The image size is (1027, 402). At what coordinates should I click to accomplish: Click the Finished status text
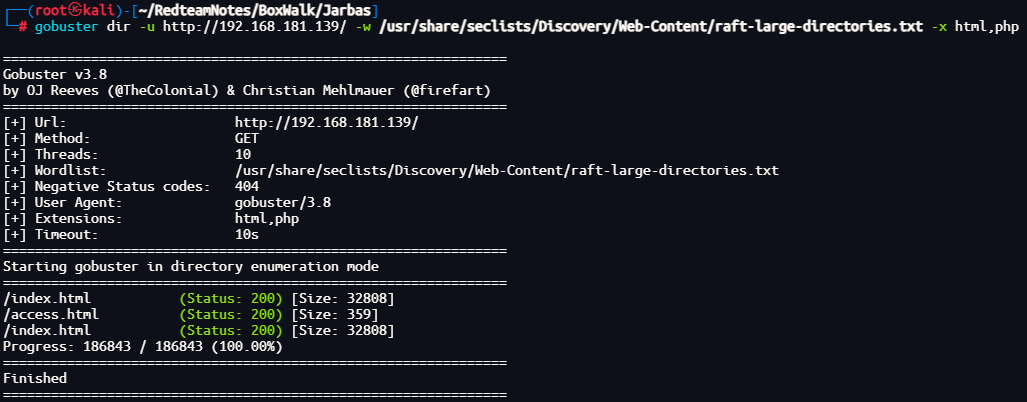pyautogui.click(x=35, y=378)
